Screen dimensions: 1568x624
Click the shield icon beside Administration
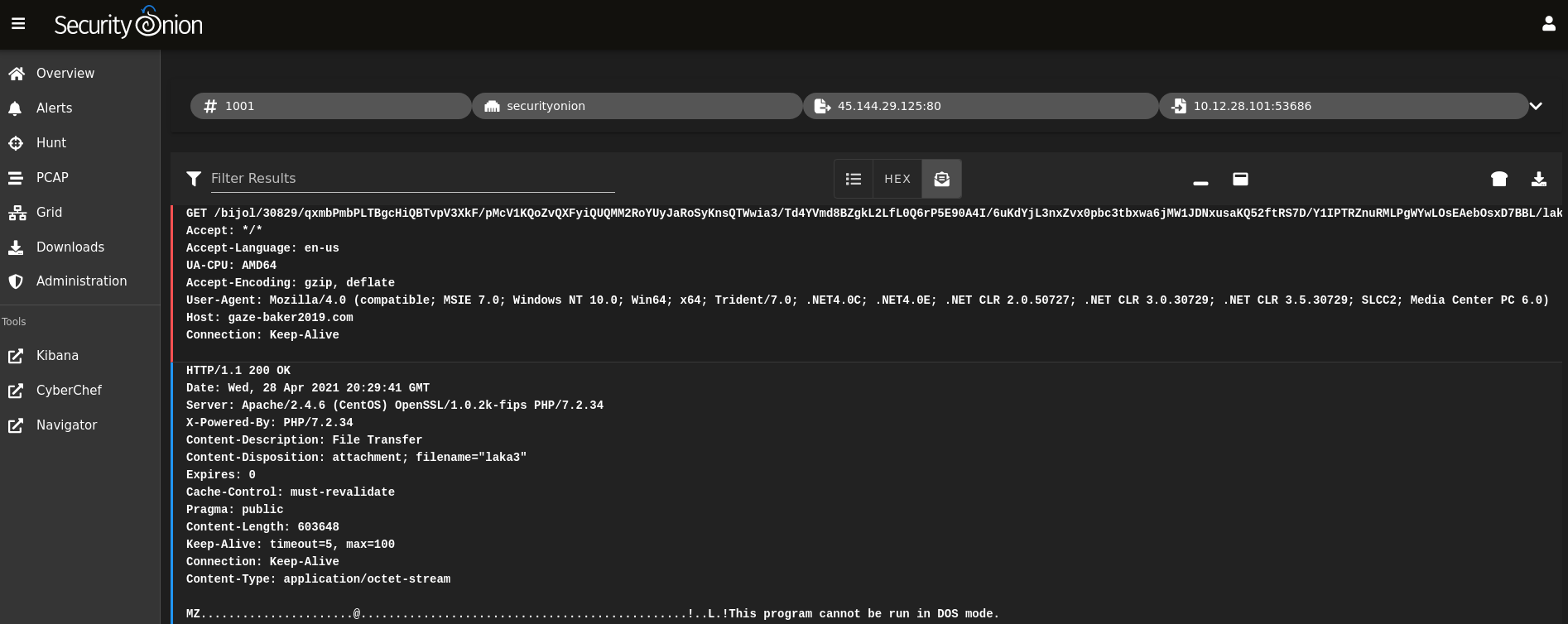pyautogui.click(x=16, y=281)
